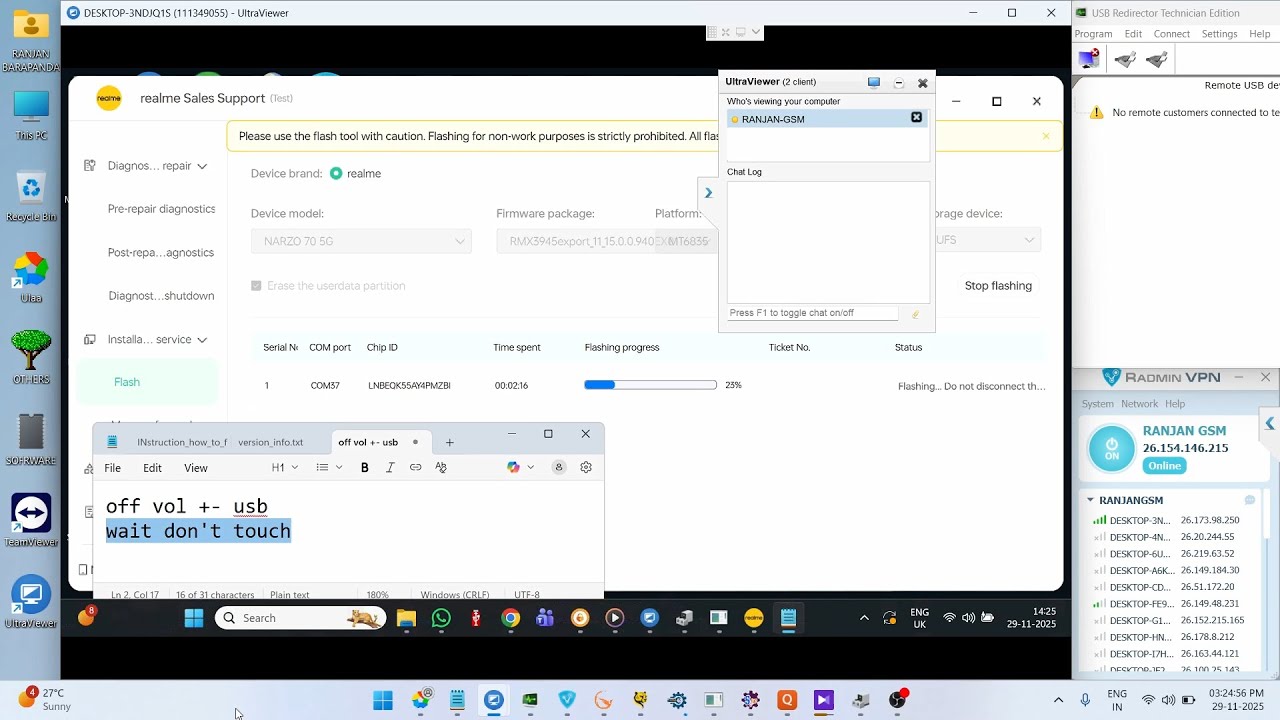Image resolution: width=1280 pixels, height=720 pixels.
Task: Select Diagnost...shutdown in the sidebar
Action: [161, 296]
